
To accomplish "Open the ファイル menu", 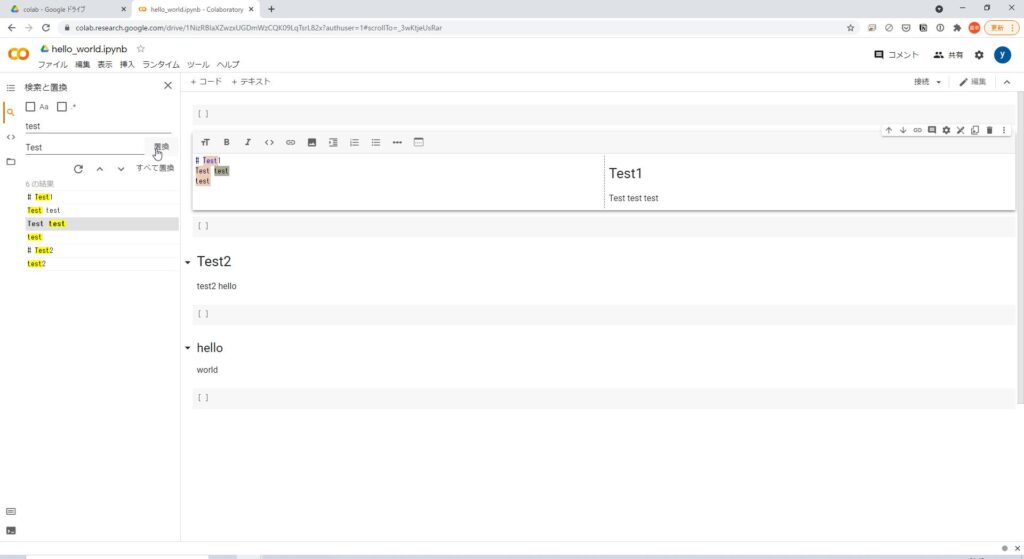I will click(x=52, y=64).
